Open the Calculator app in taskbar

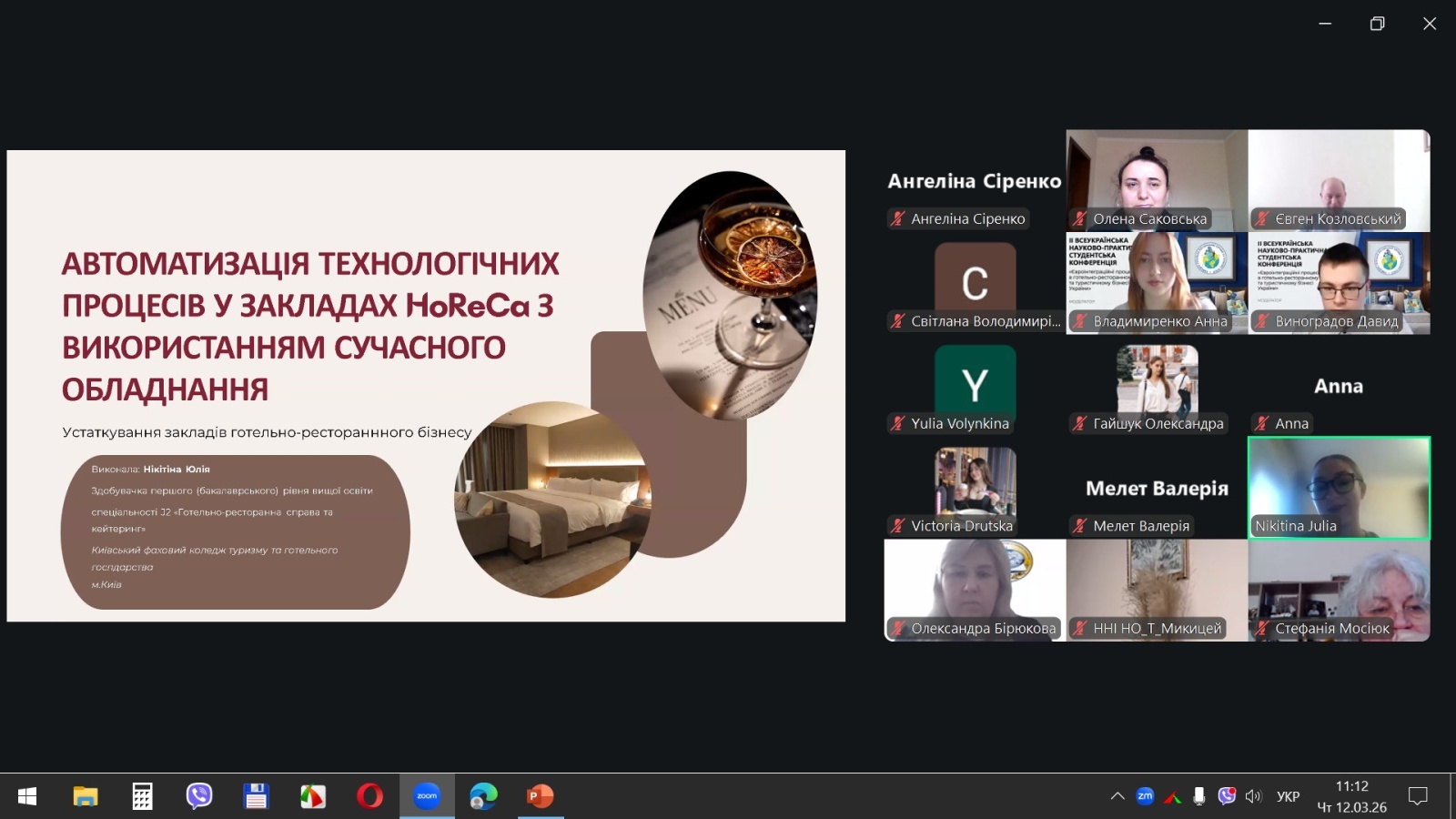142,796
